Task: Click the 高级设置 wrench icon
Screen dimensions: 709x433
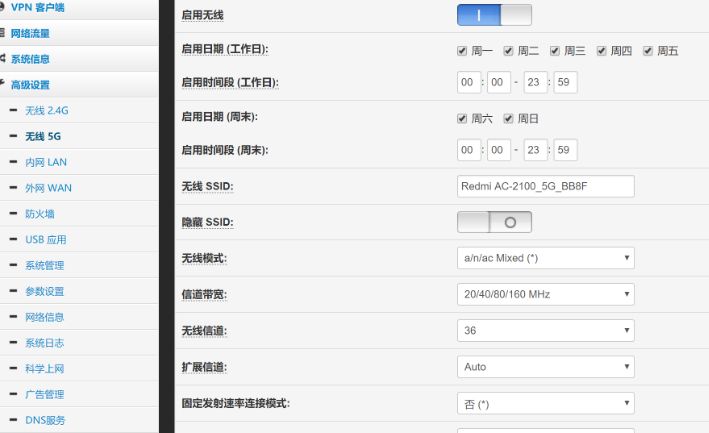Action: click(x=2, y=84)
